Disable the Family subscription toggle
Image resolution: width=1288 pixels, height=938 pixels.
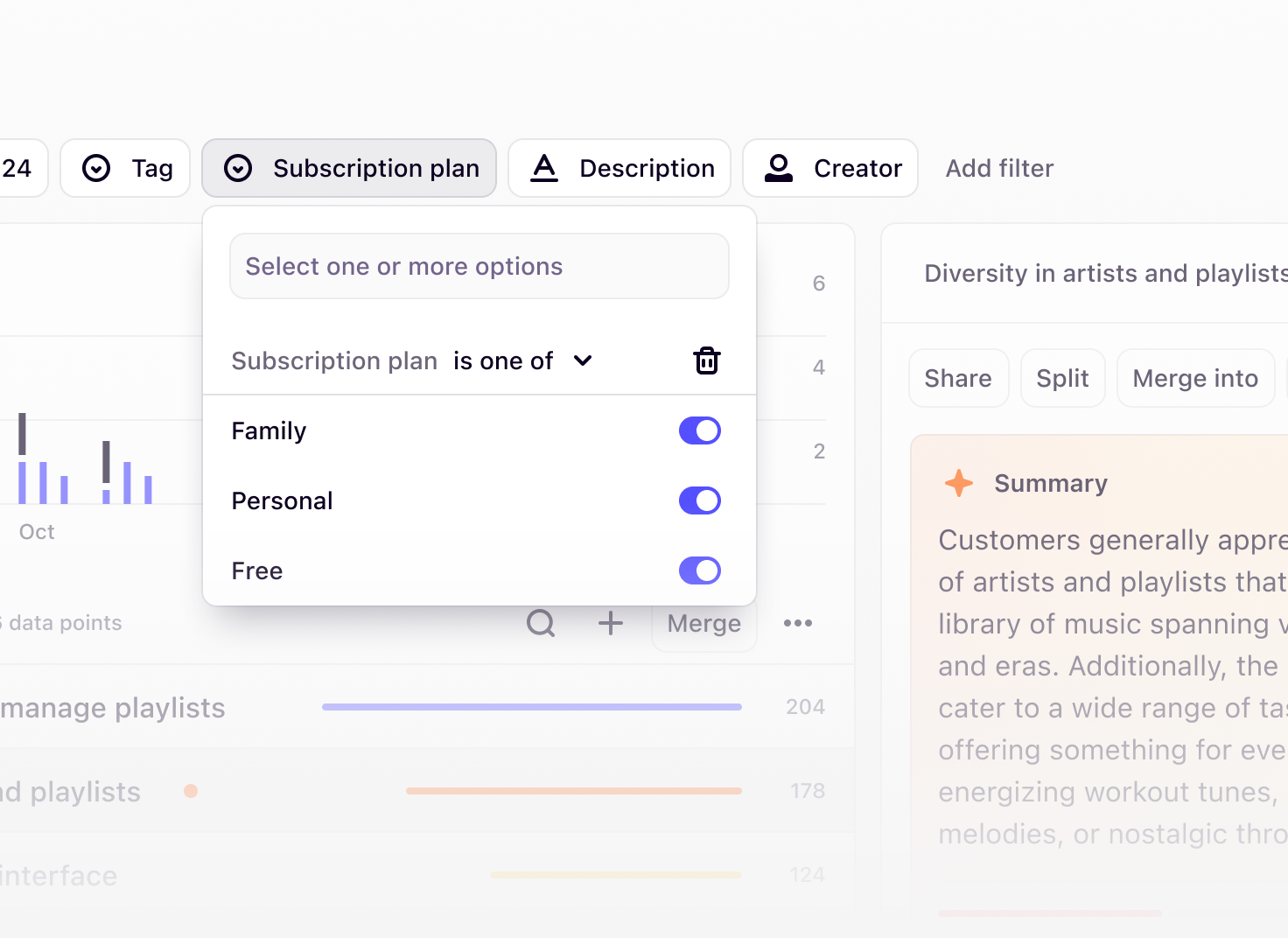[x=699, y=430]
